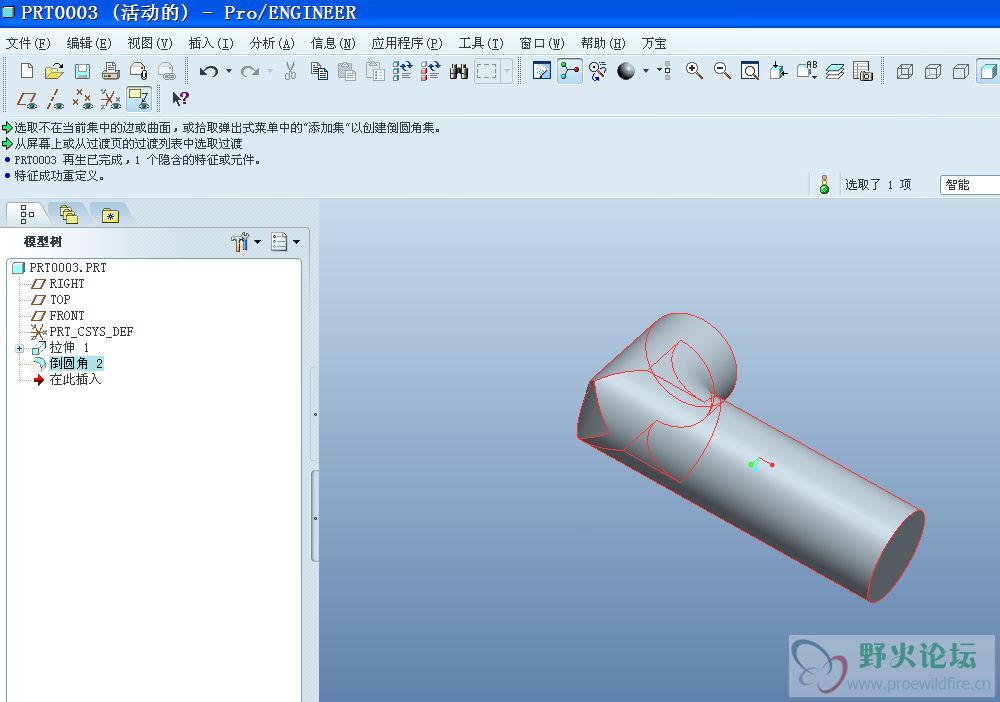Image resolution: width=1000 pixels, height=702 pixels.
Task: Open the 应用程序(P) menu
Action: click(x=407, y=43)
